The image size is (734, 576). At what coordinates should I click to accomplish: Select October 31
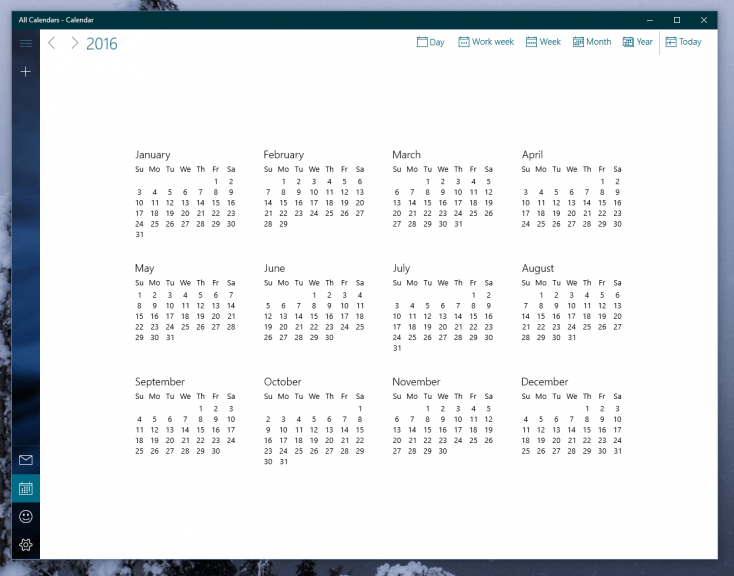click(x=283, y=462)
